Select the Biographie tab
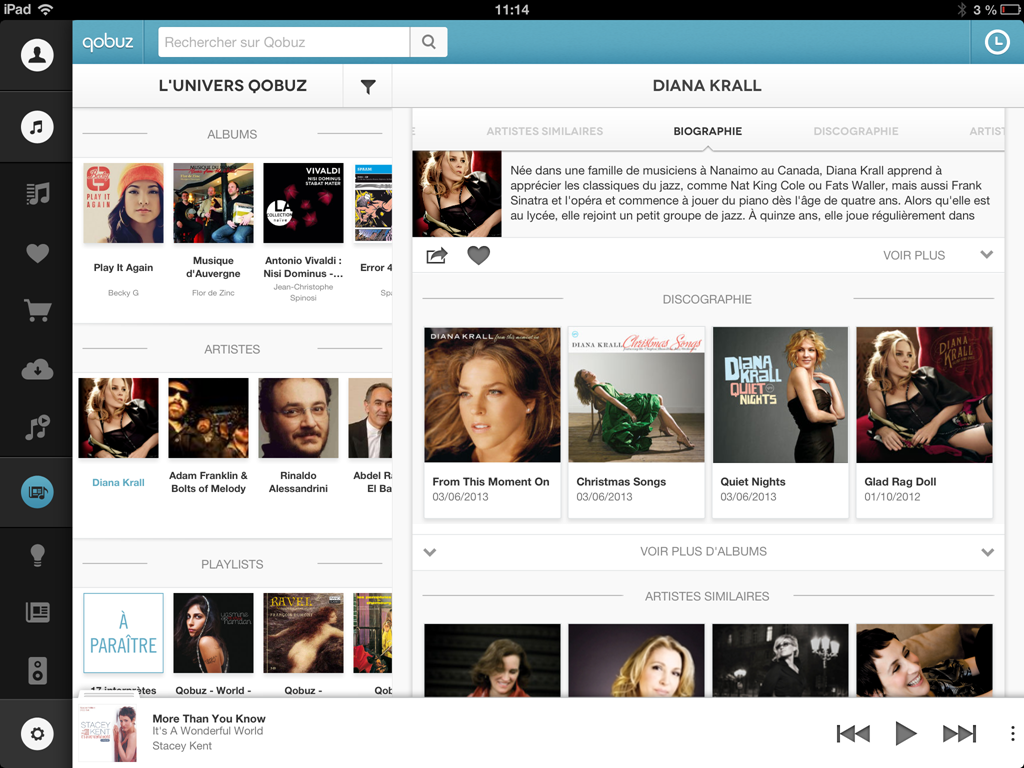The height and width of the screenshot is (768, 1024). coord(707,131)
